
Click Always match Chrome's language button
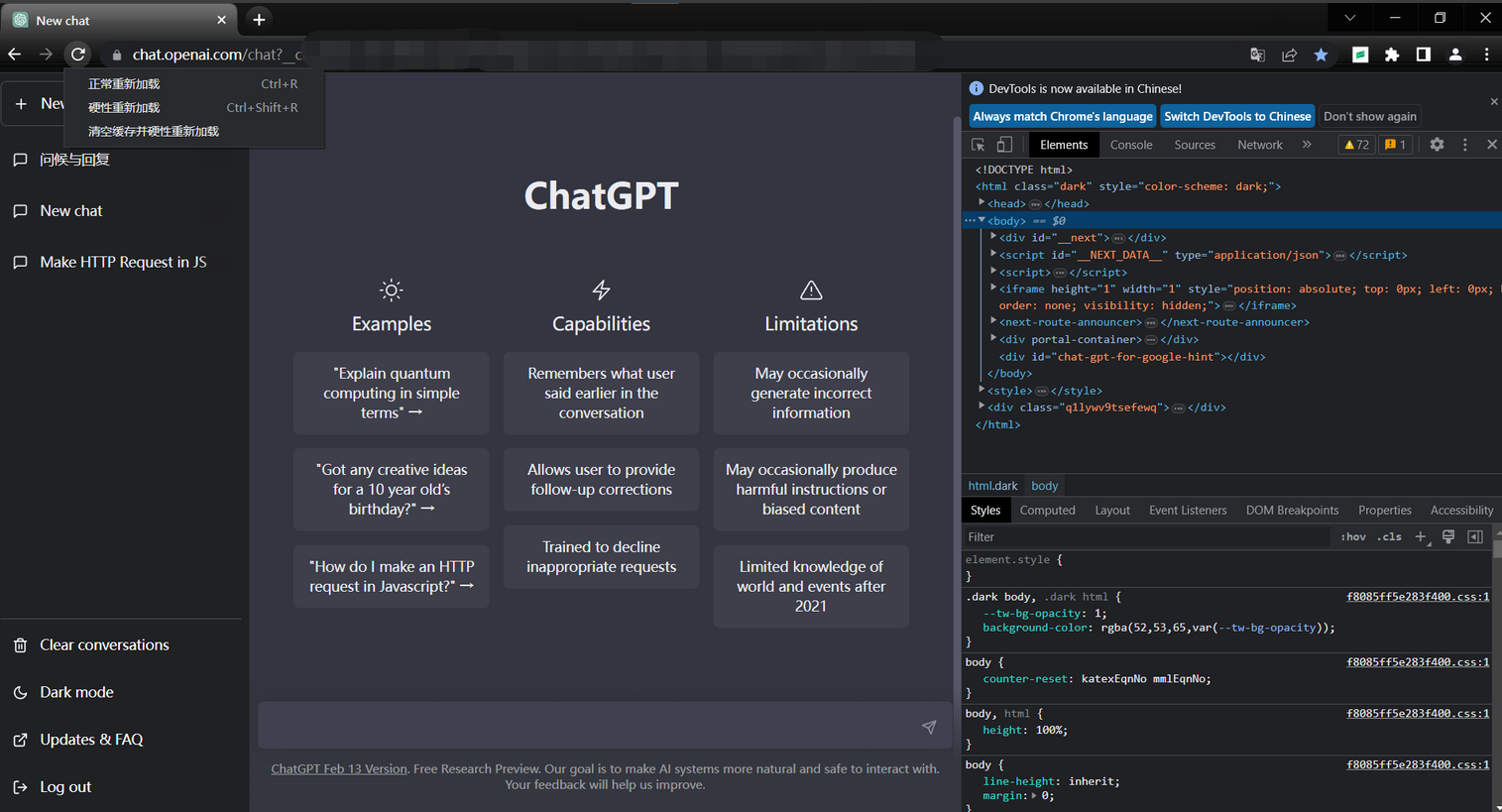[1063, 116]
